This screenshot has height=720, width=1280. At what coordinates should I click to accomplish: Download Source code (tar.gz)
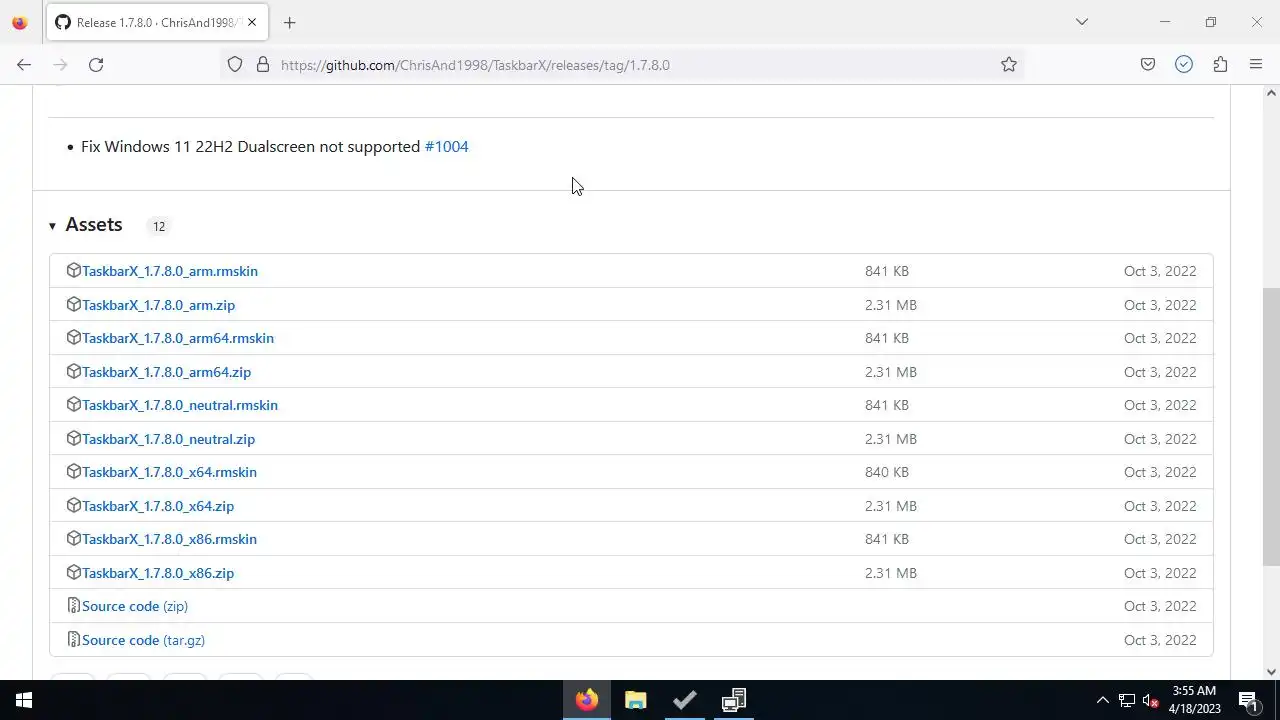coord(143,640)
